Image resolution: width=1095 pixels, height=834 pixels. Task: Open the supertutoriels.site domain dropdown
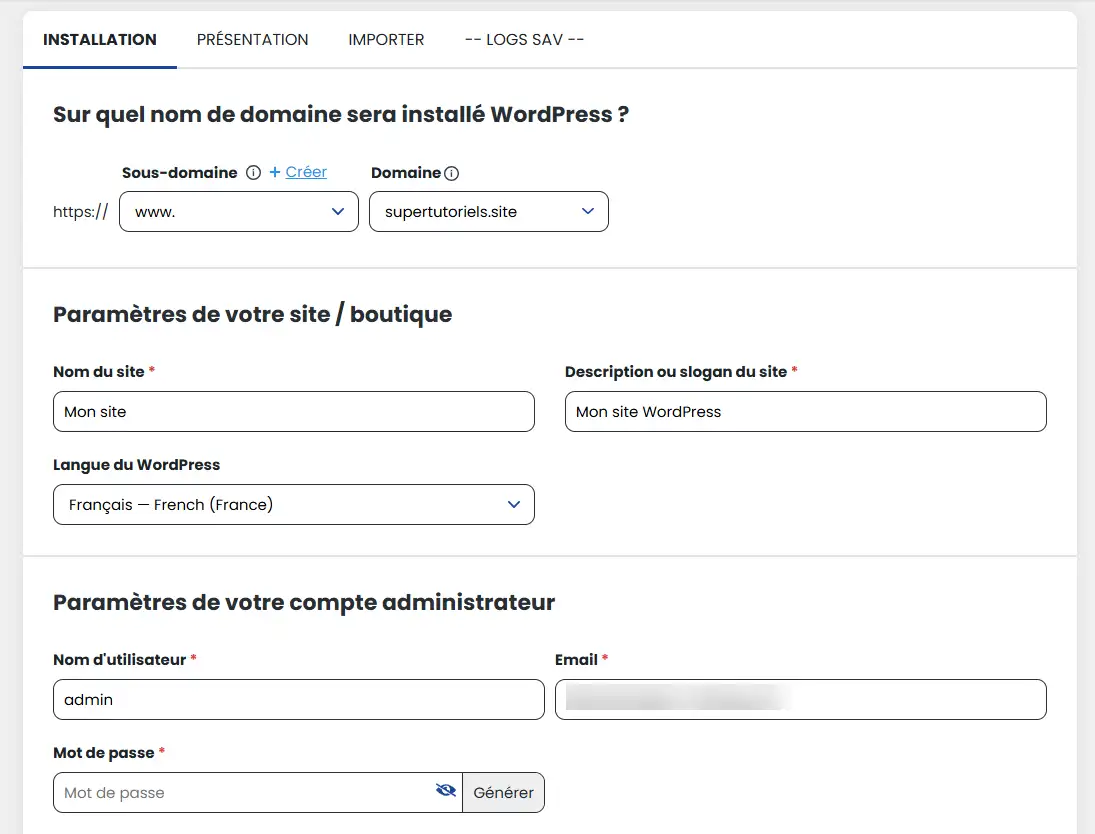click(x=489, y=212)
